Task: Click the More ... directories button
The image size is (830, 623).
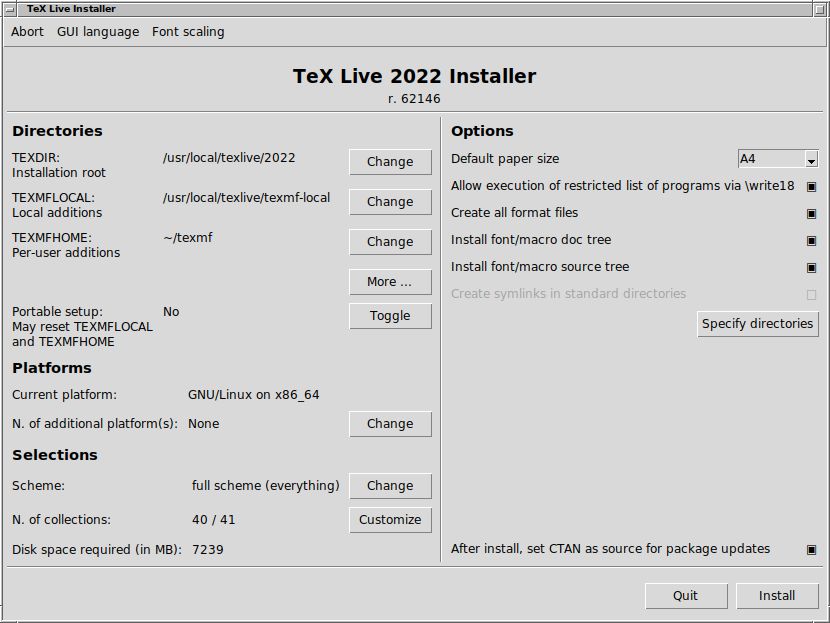Action: [x=390, y=282]
